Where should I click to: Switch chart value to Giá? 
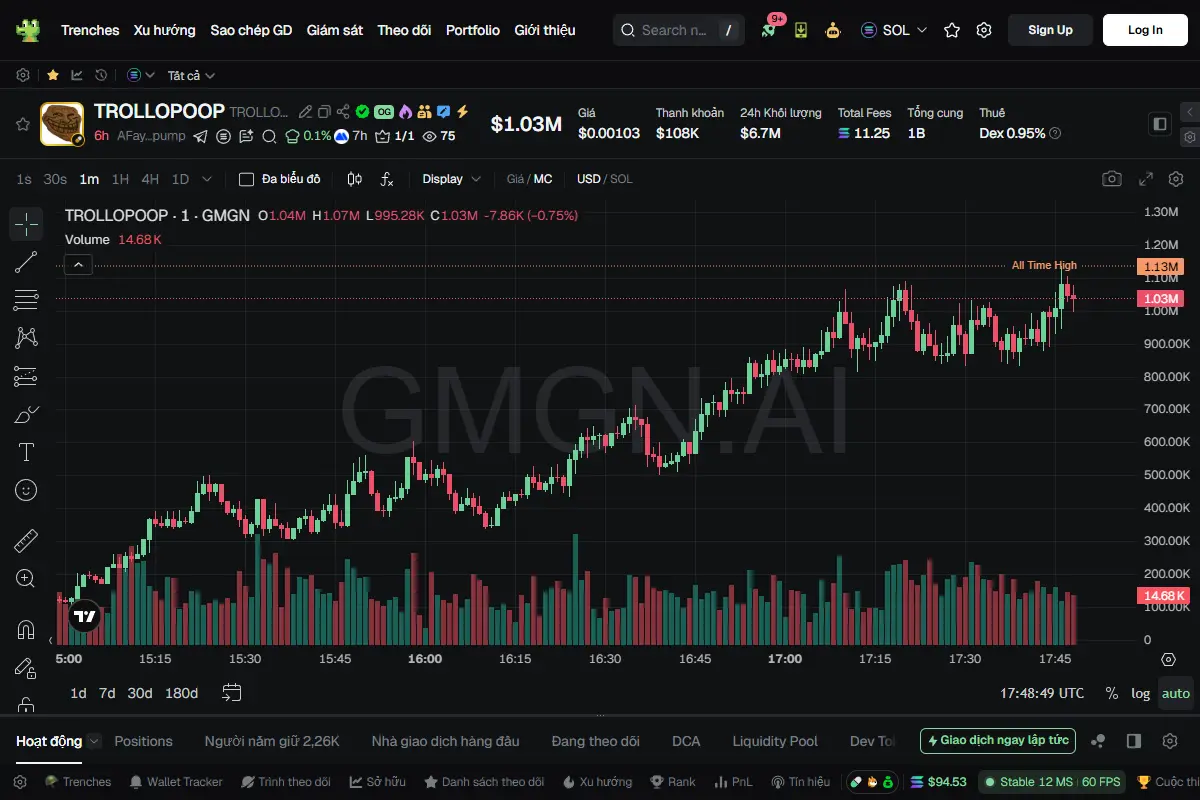tap(515, 179)
